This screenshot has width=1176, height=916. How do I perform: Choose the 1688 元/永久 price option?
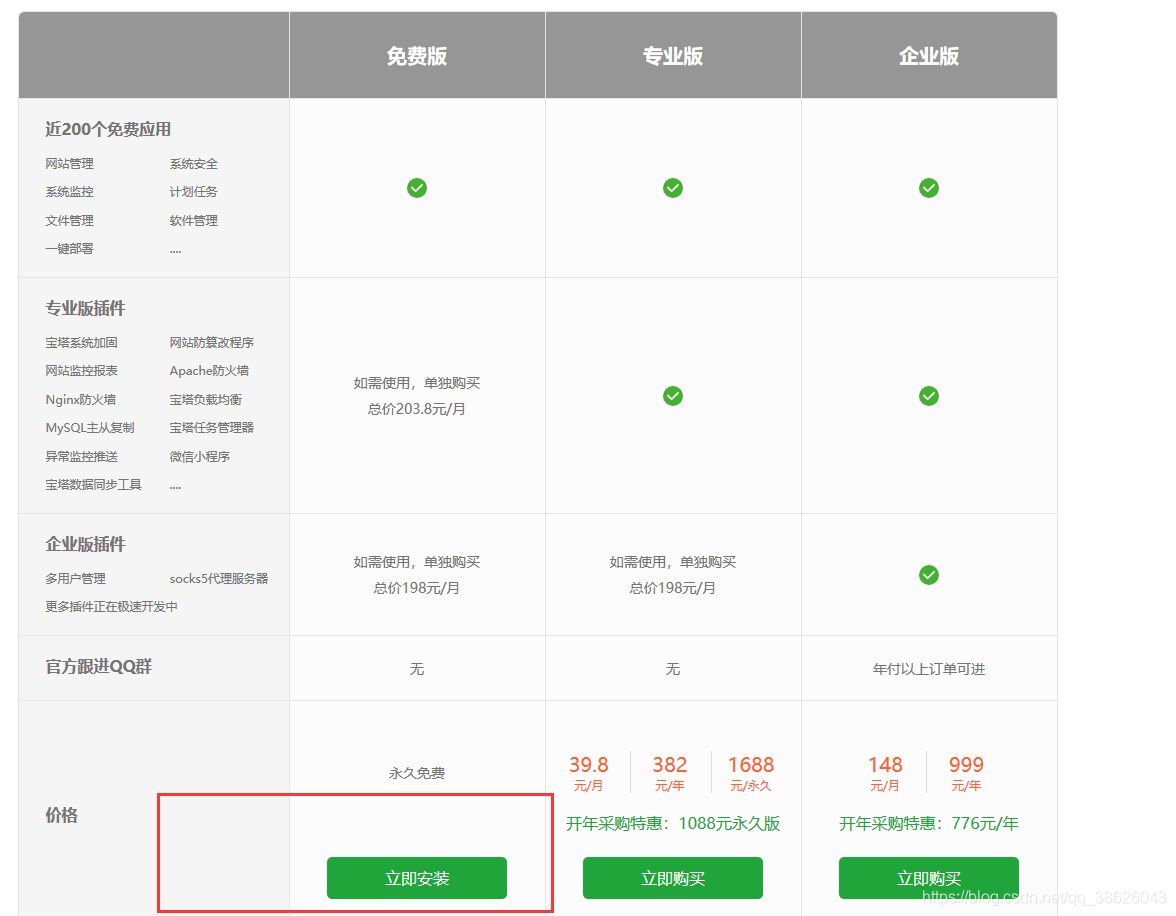(x=751, y=773)
